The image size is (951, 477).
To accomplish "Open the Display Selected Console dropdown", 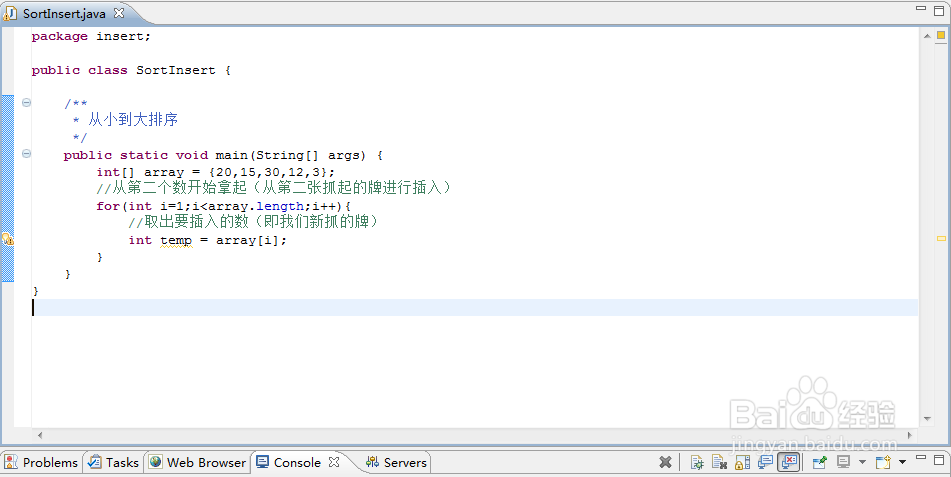I will pos(862,462).
